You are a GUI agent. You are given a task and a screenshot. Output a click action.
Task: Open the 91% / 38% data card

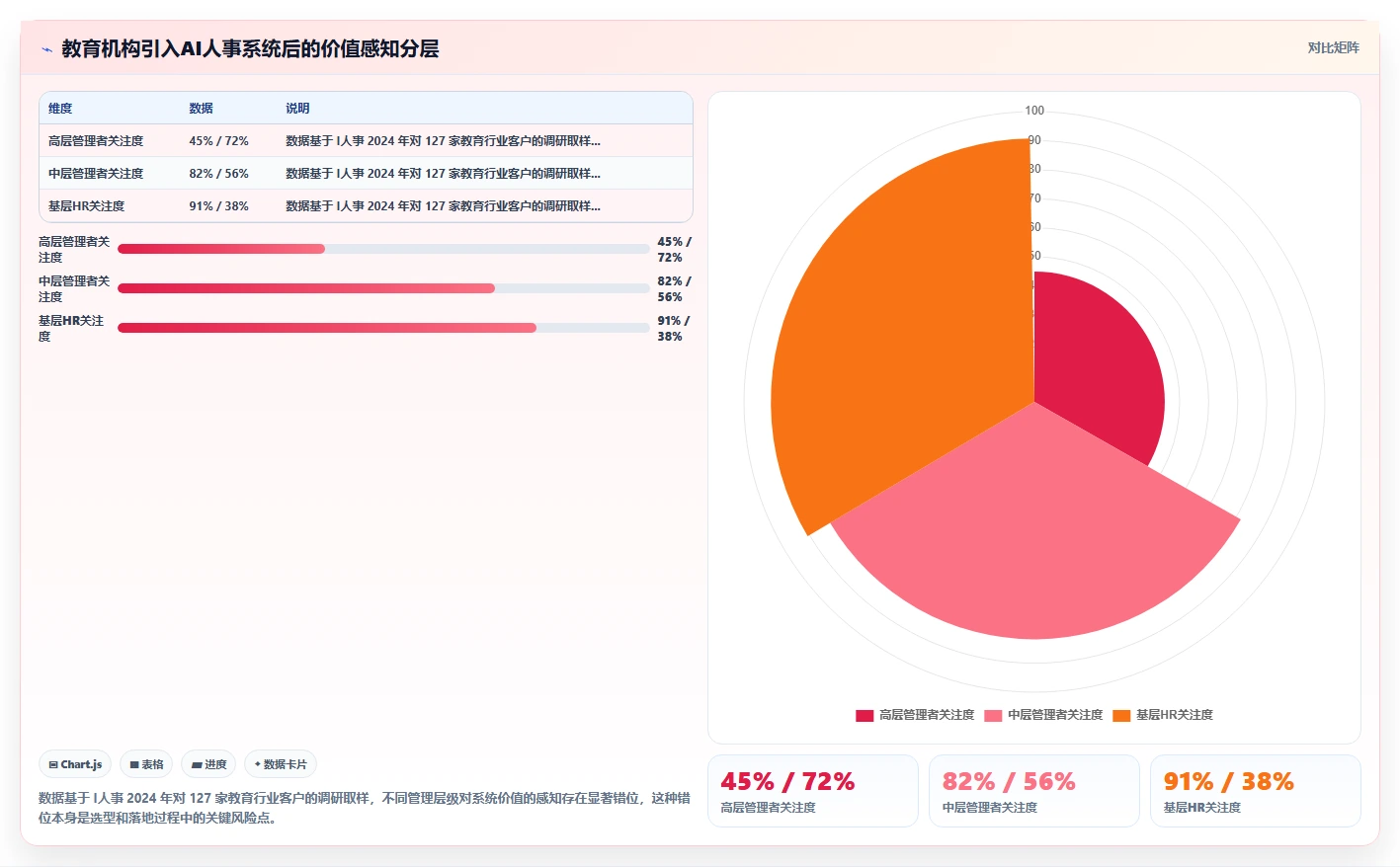pyautogui.click(x=1256, y=791)
